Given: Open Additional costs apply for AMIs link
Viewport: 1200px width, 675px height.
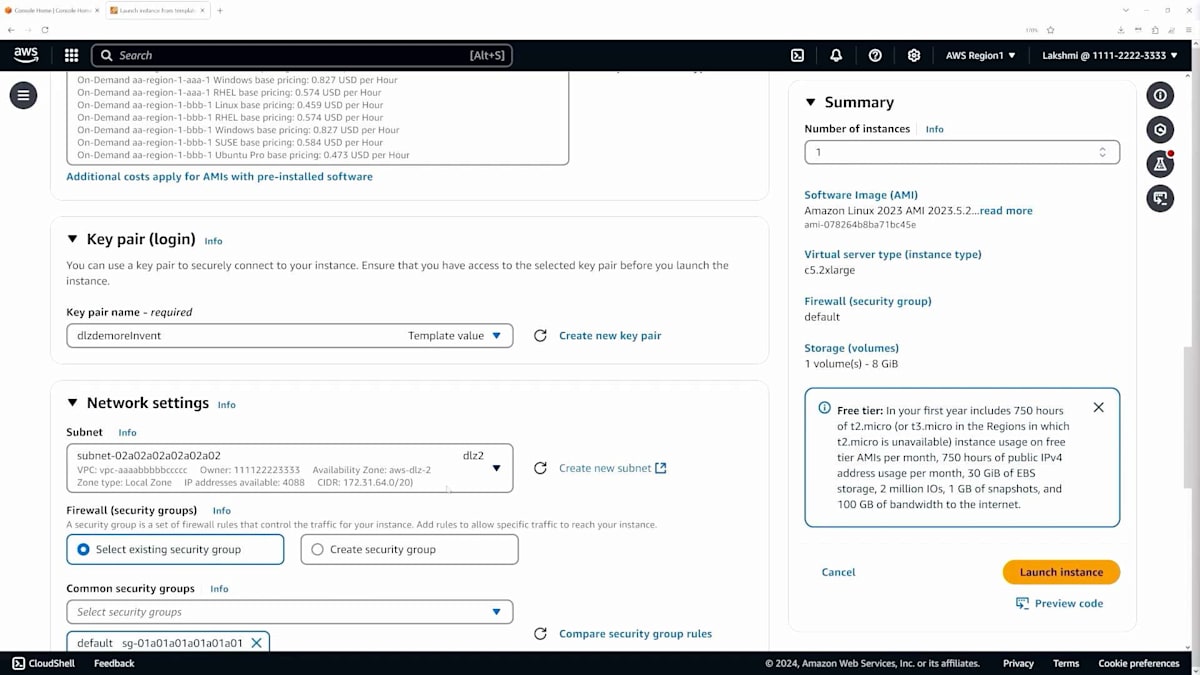Looking at the screenshot, I should click(x=219, y=176).
